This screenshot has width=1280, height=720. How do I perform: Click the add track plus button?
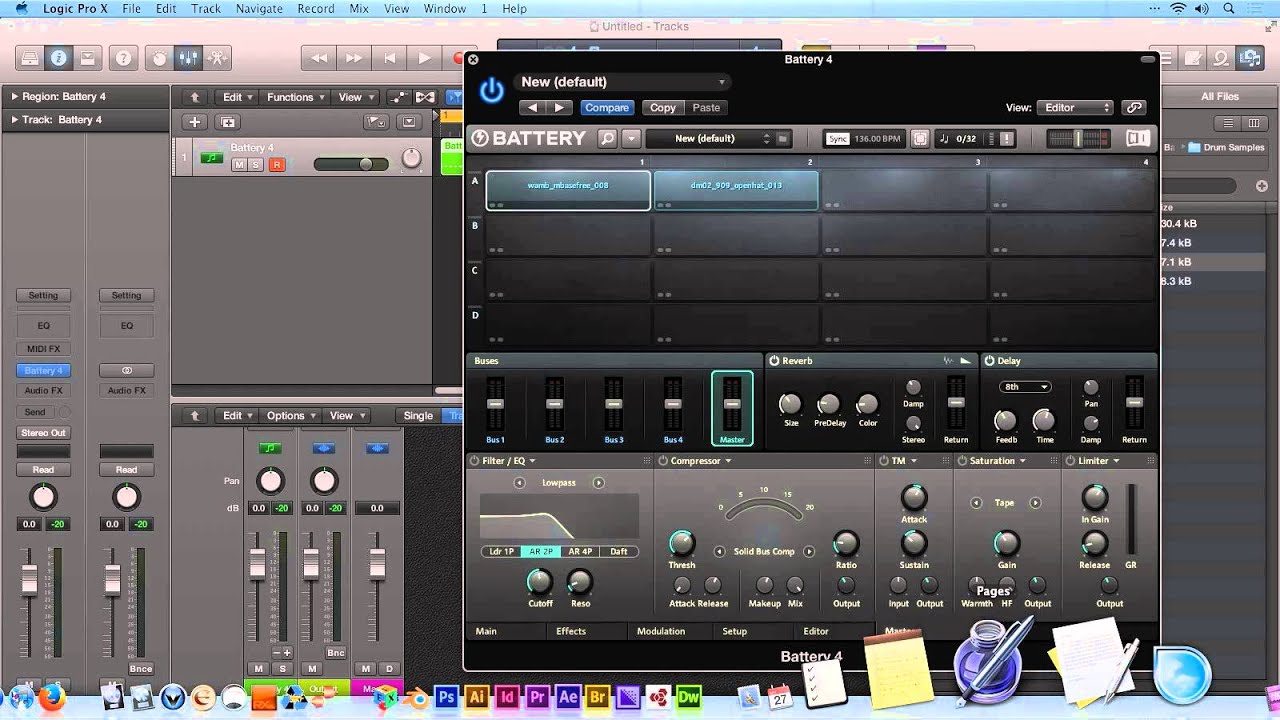click(195, 122)
